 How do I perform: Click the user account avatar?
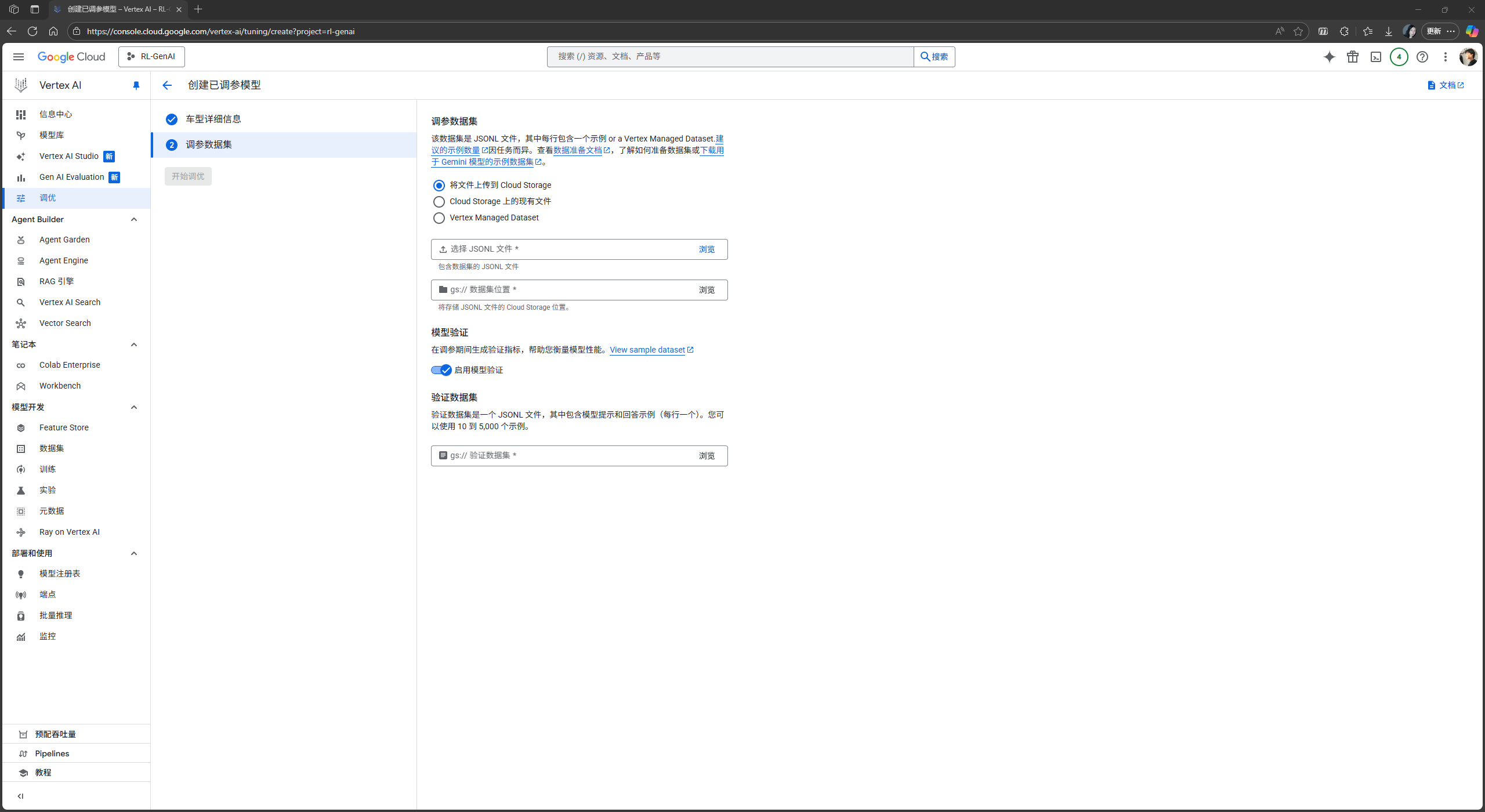click(x=1468, y=56)
